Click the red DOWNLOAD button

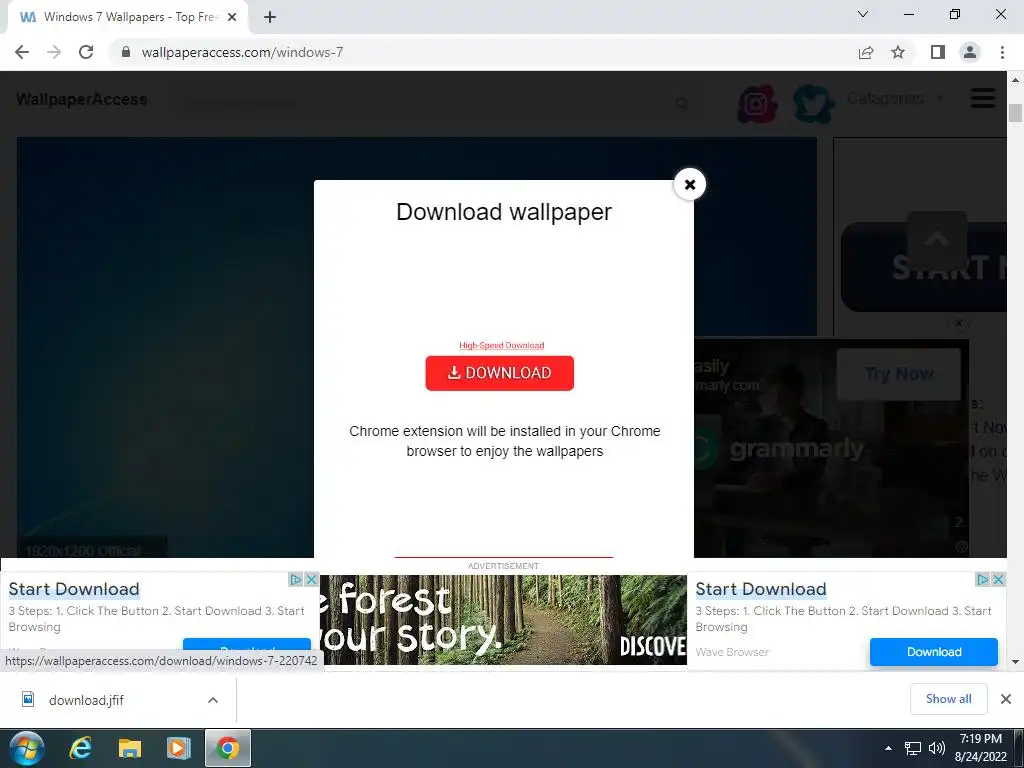click(x=500, y=373)
